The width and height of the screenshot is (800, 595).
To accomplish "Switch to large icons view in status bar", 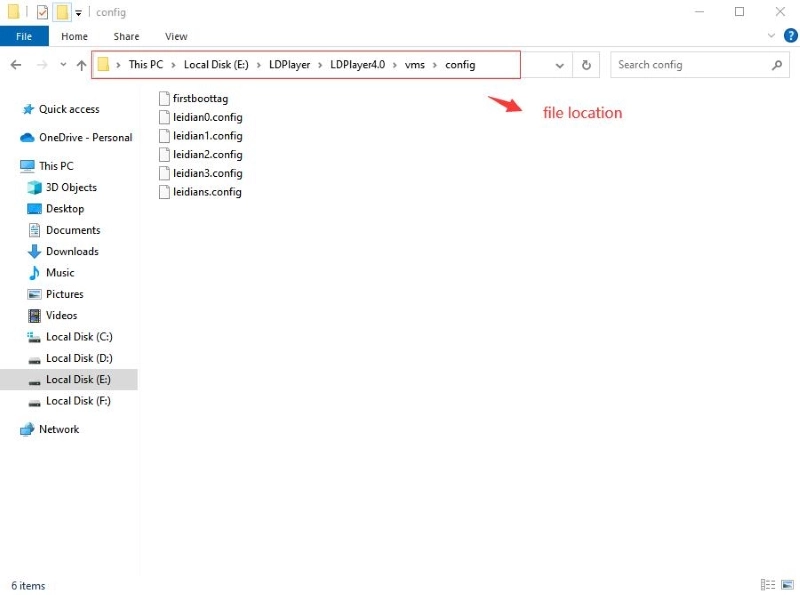I will (787, 585).
